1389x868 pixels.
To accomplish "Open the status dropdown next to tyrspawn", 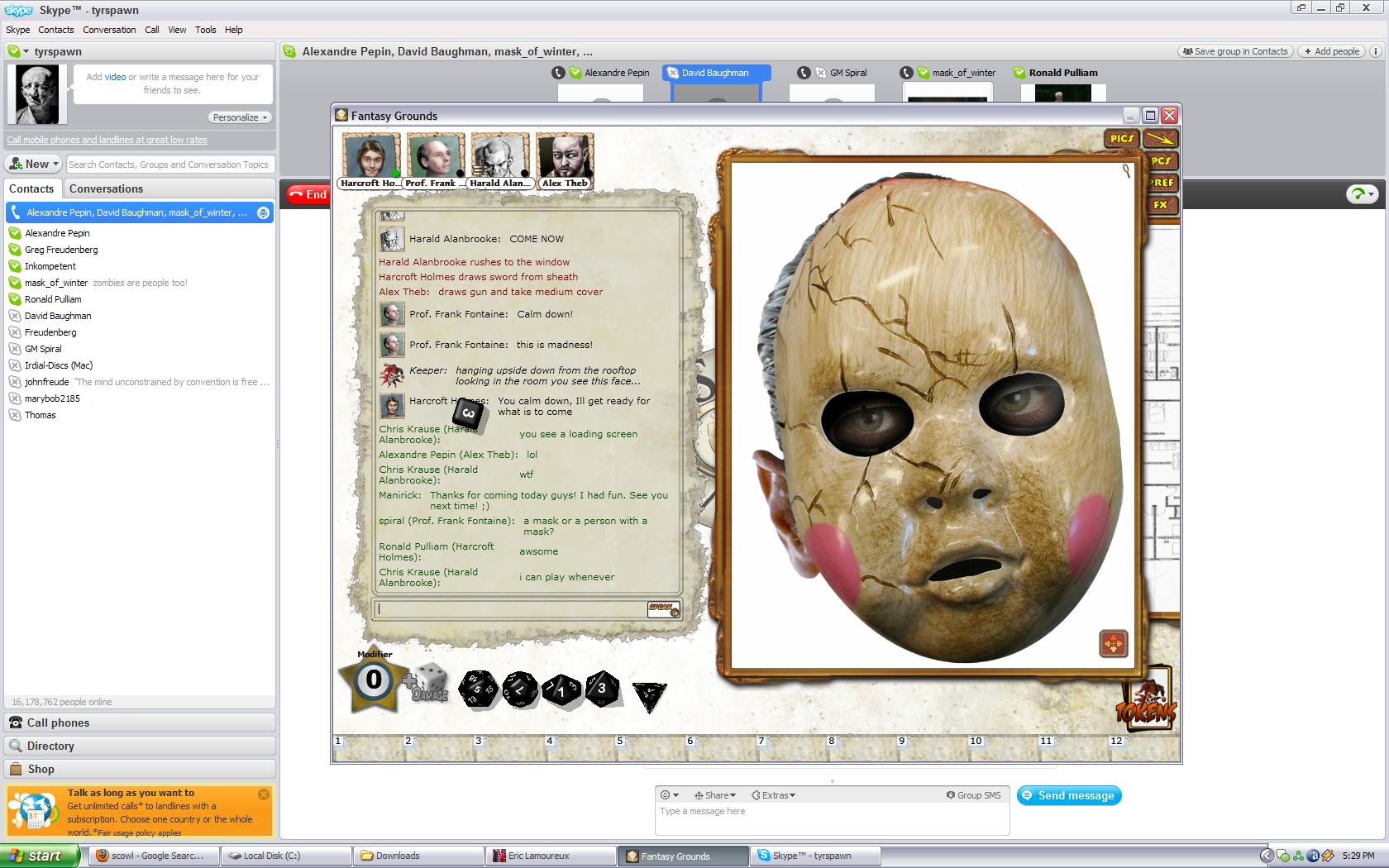I will click(18, 51).
